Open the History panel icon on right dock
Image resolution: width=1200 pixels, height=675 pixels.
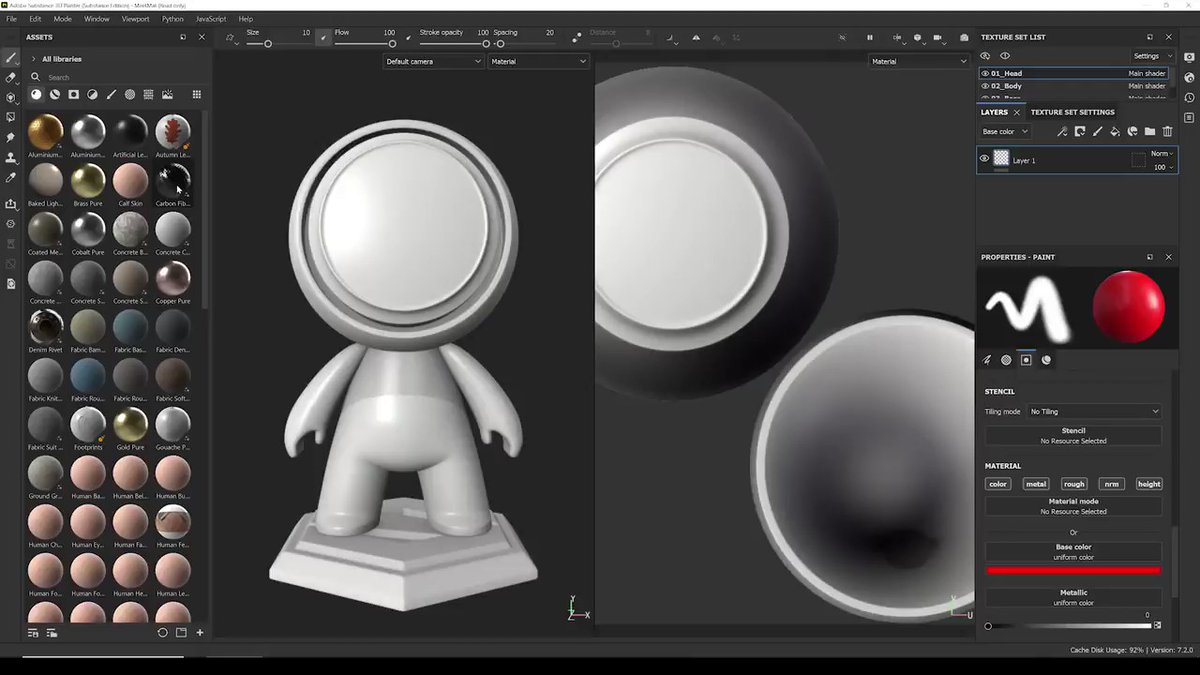click(x=1189, y=98)
